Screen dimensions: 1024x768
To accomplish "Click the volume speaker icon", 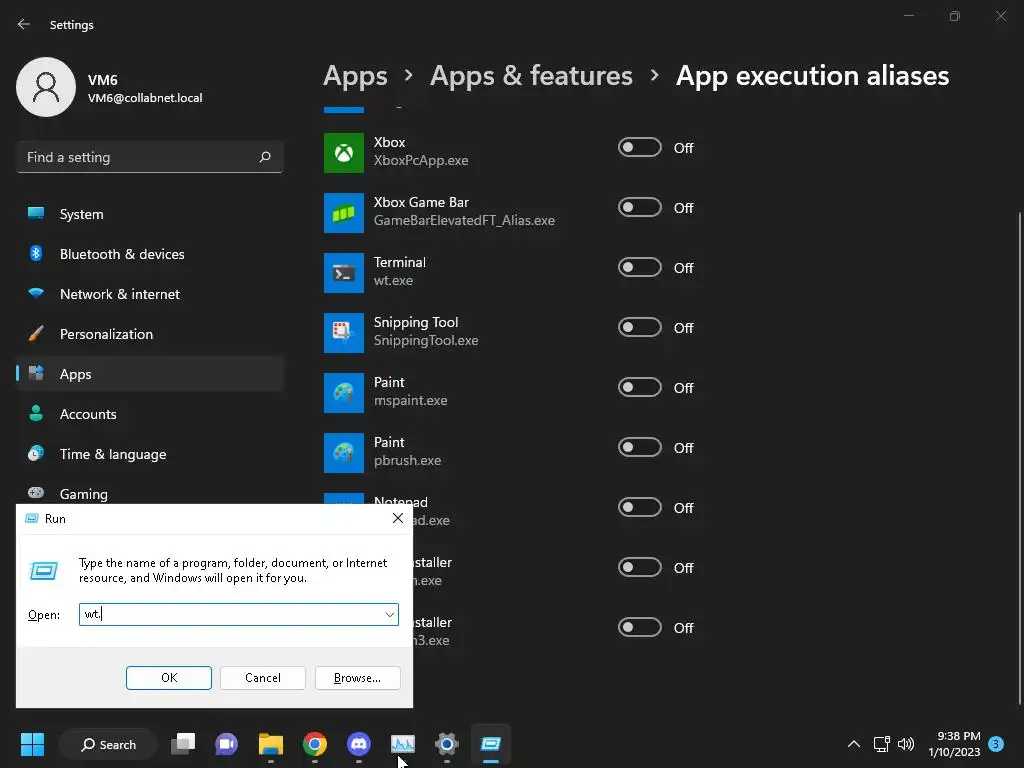I will (x=906, y=744).
